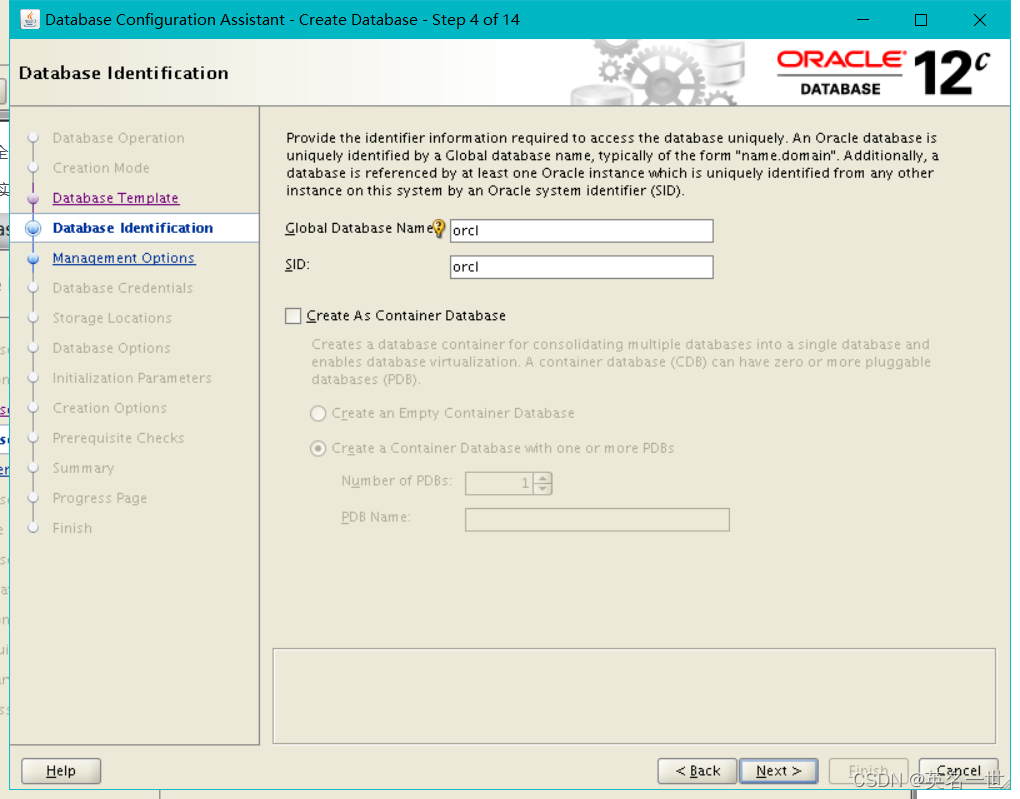Maximize the Database Configuration Assistant window

click(x=921, y=20)
